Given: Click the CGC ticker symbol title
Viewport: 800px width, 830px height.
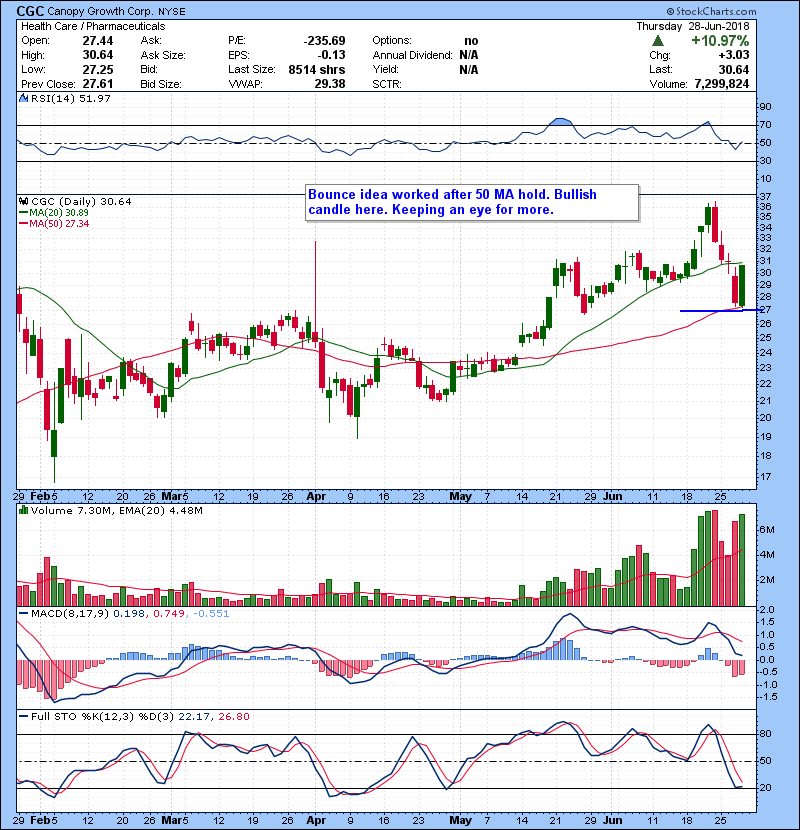Looking at the screenshot, I should (x=30, y=11).
